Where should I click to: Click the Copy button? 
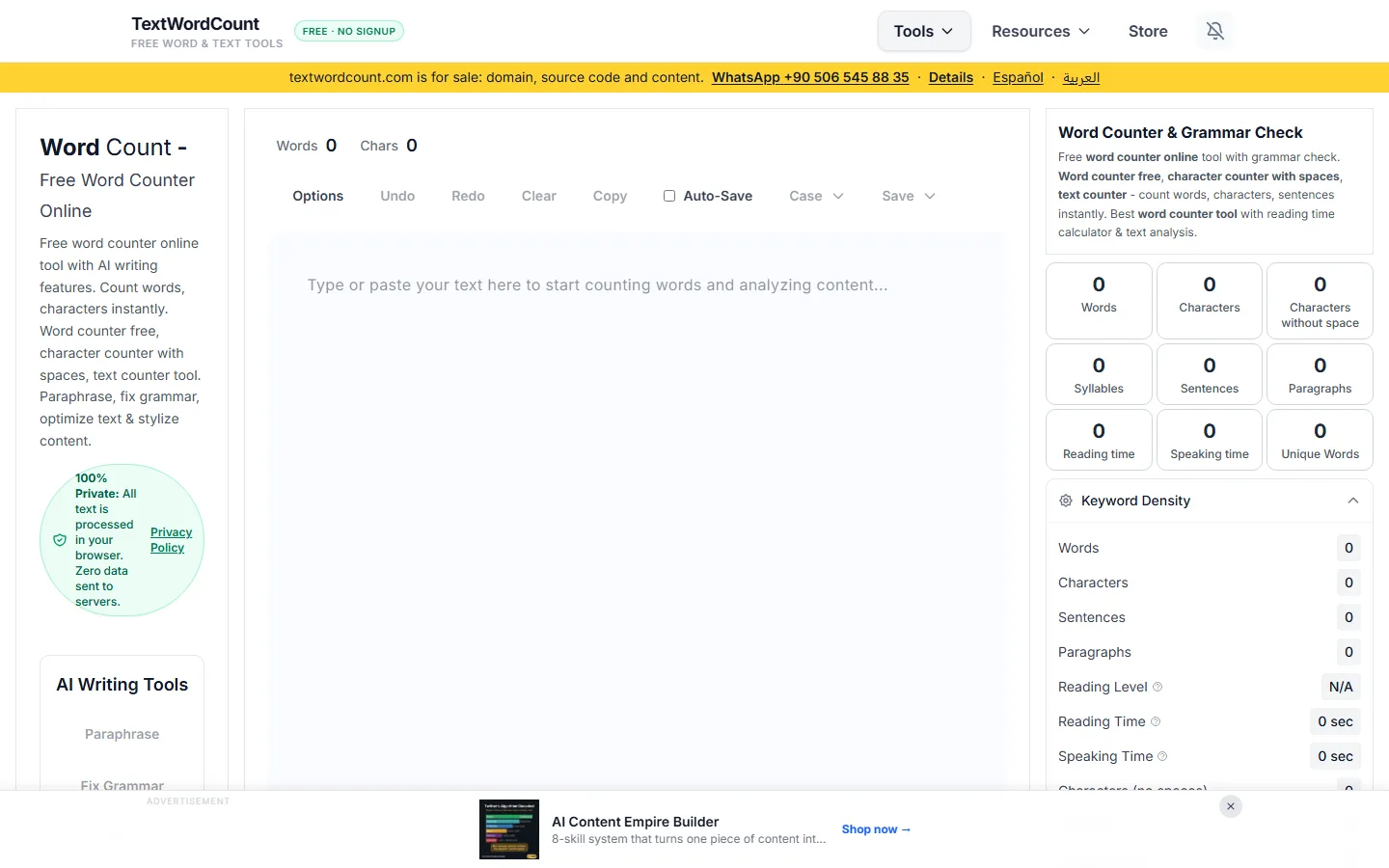pos(610,196)
